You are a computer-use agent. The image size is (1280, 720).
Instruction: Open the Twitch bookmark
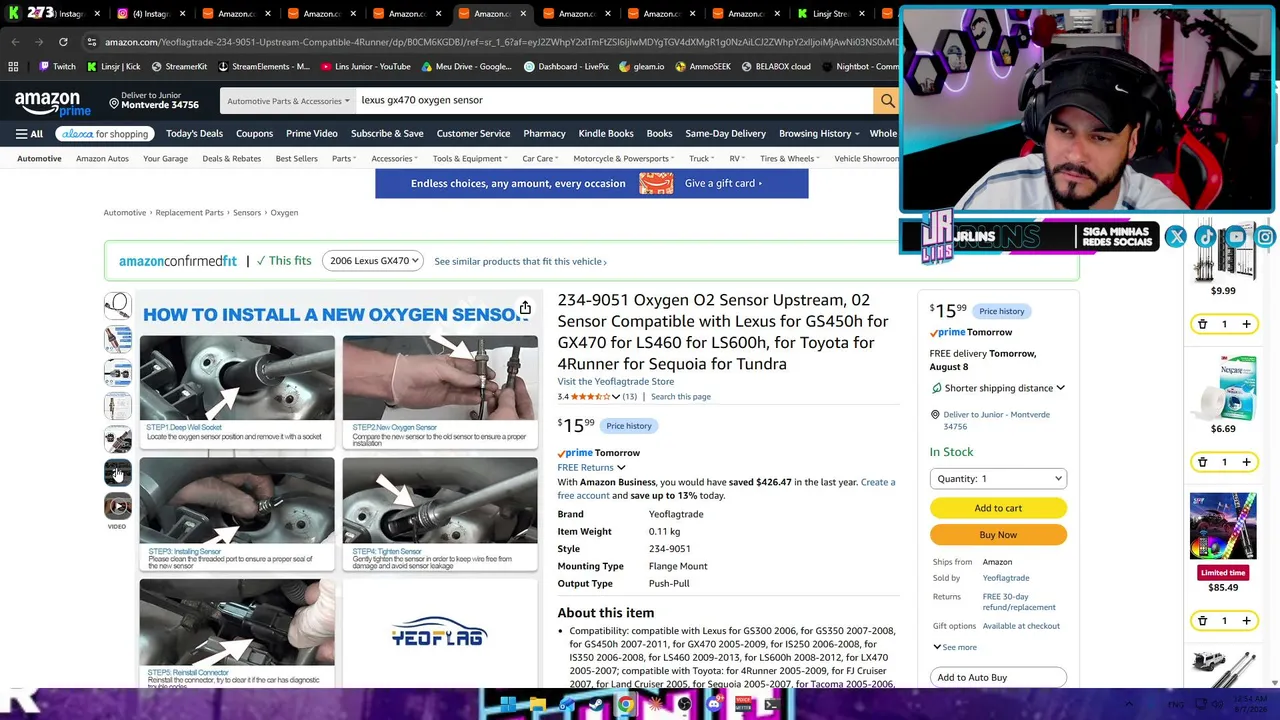tap(57, 67)
